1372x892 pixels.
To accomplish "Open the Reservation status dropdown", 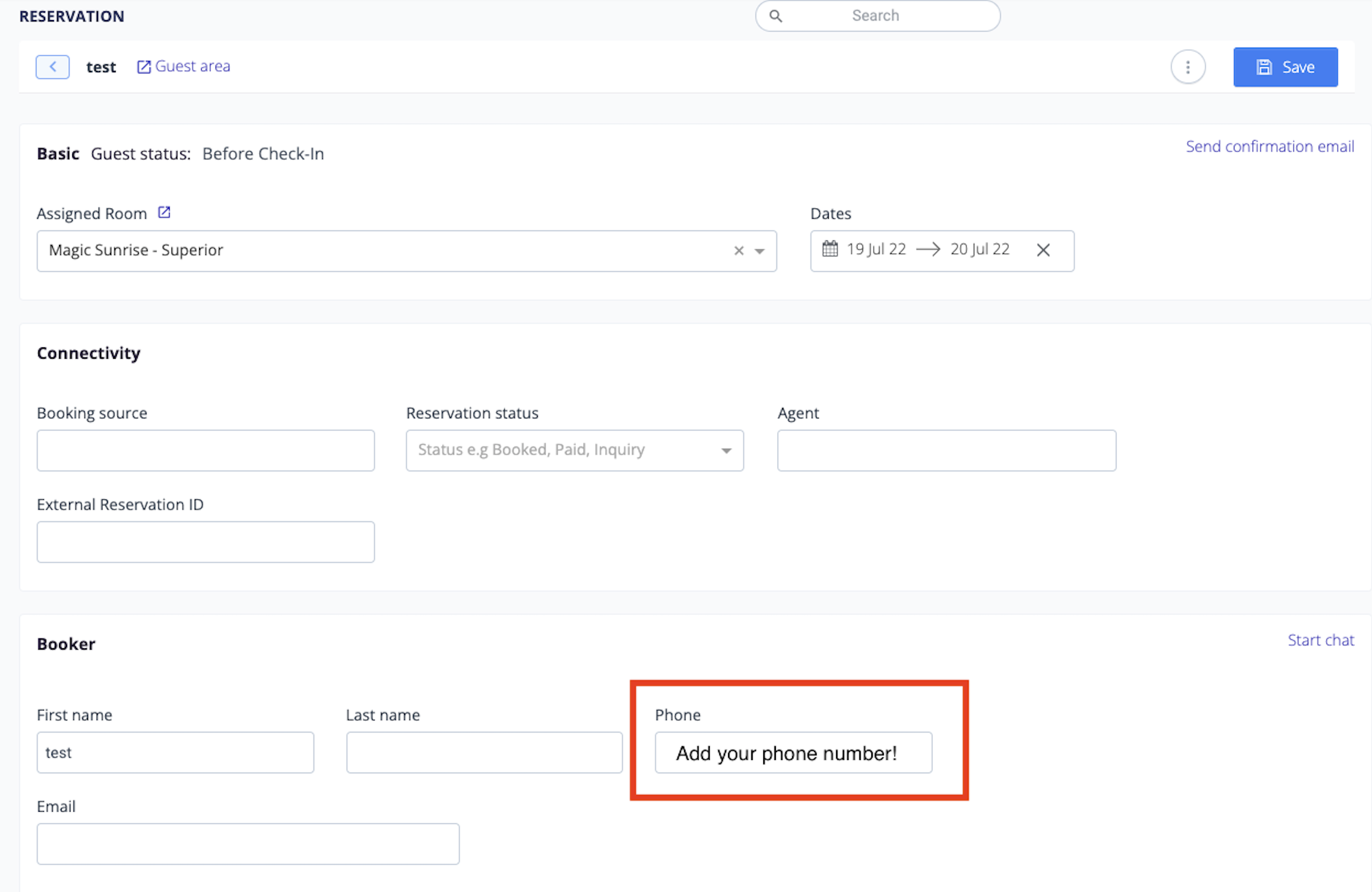I will pos(575,450).
